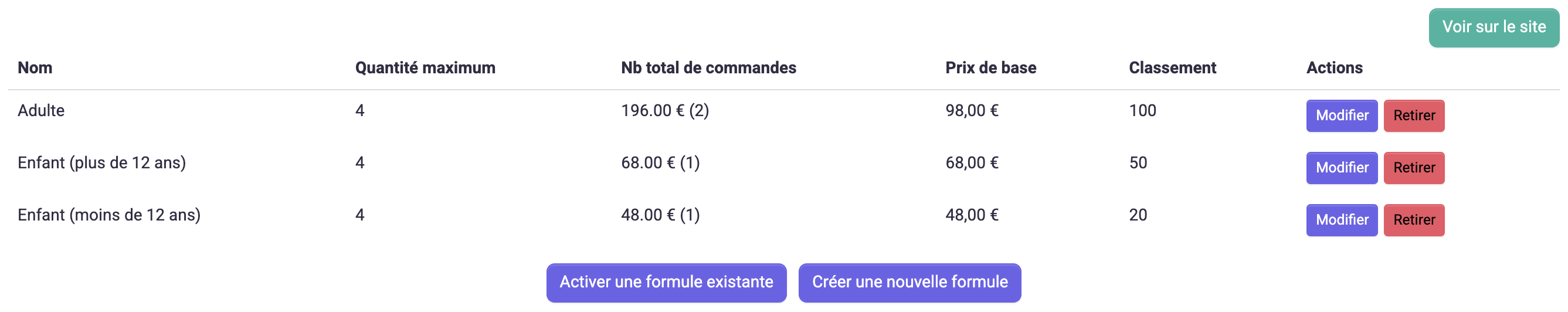Open the Voir sur le site button
The image size is (1568, 312).
coord(1493,28)
